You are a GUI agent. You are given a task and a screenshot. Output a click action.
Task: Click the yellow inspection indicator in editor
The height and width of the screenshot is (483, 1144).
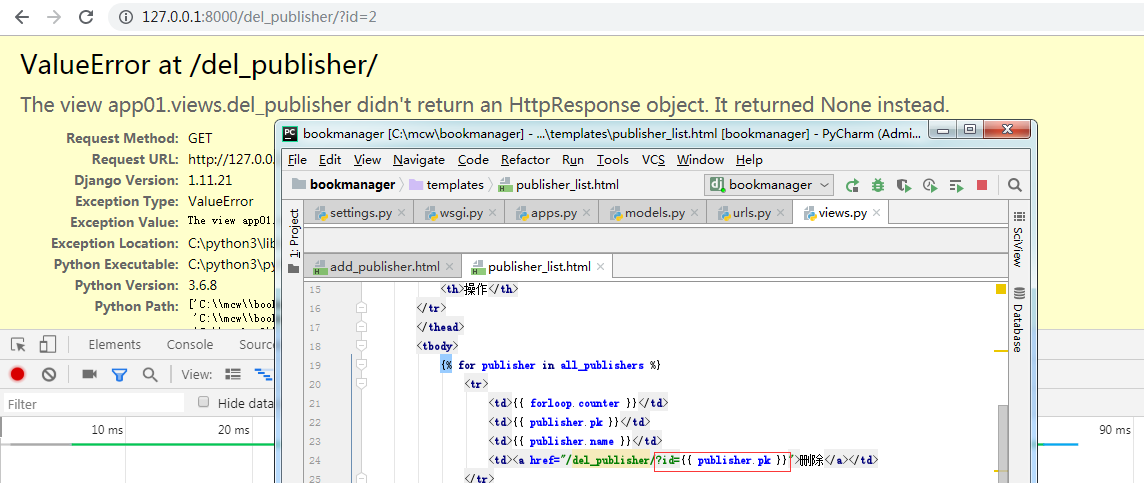1001,290
